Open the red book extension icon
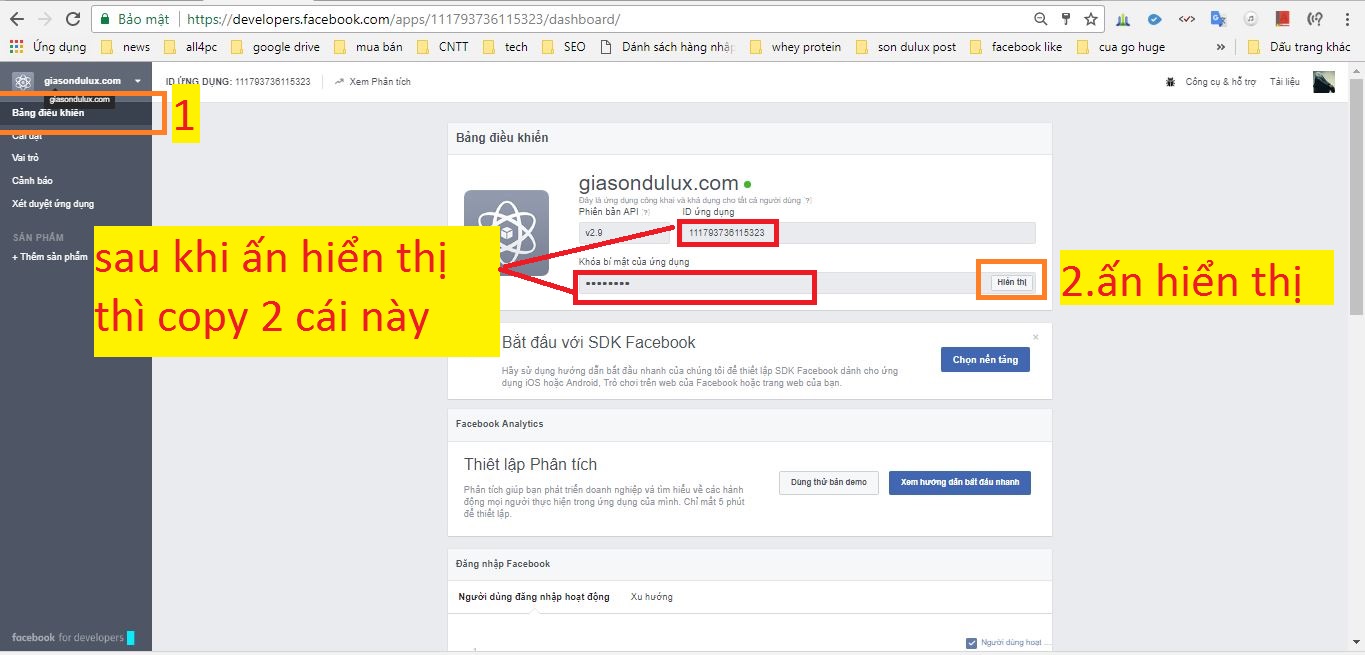The height and width of the screenshot is (655, 1365). [1283, 19]
